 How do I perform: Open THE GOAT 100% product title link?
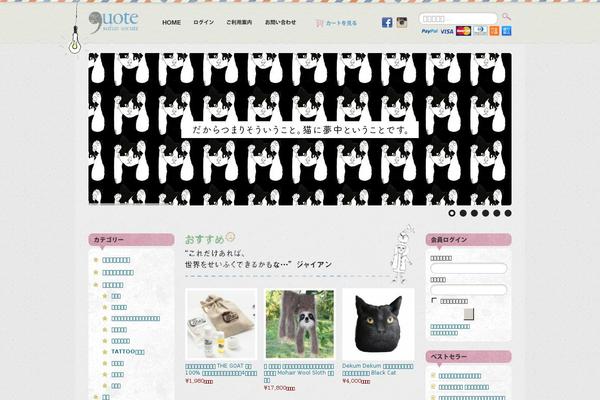click(221, 369)
